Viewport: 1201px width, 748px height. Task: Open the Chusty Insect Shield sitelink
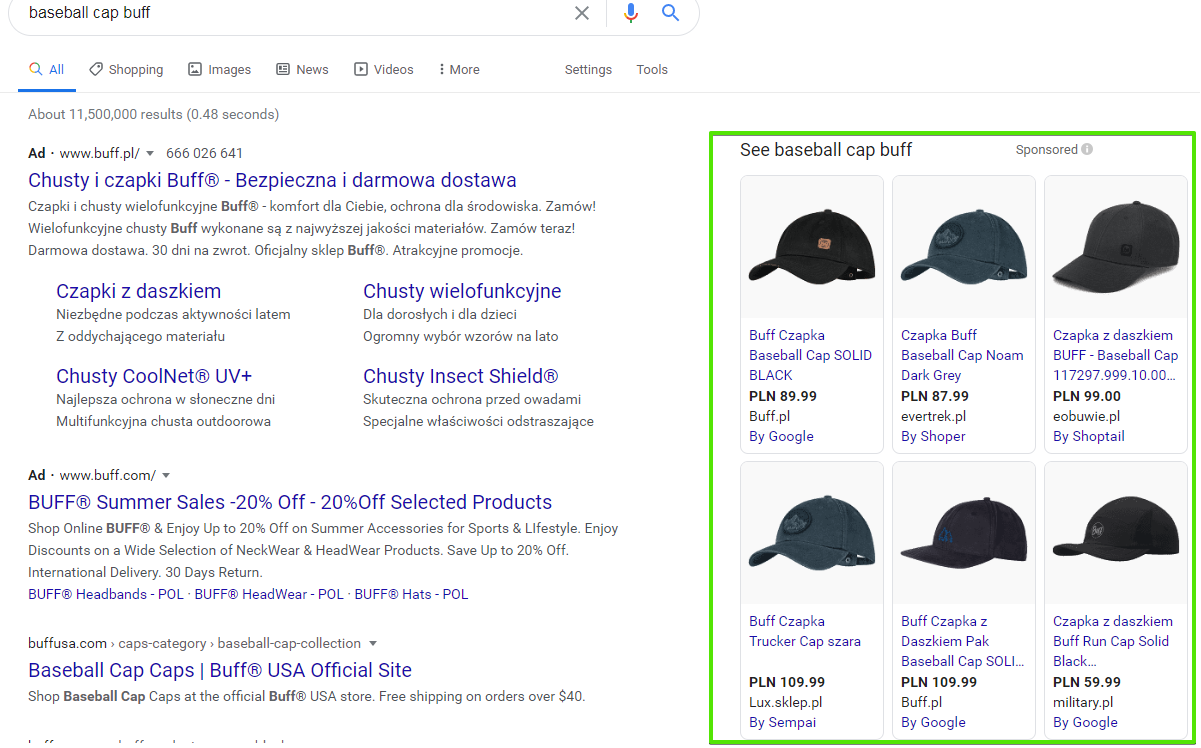[461, 376]
